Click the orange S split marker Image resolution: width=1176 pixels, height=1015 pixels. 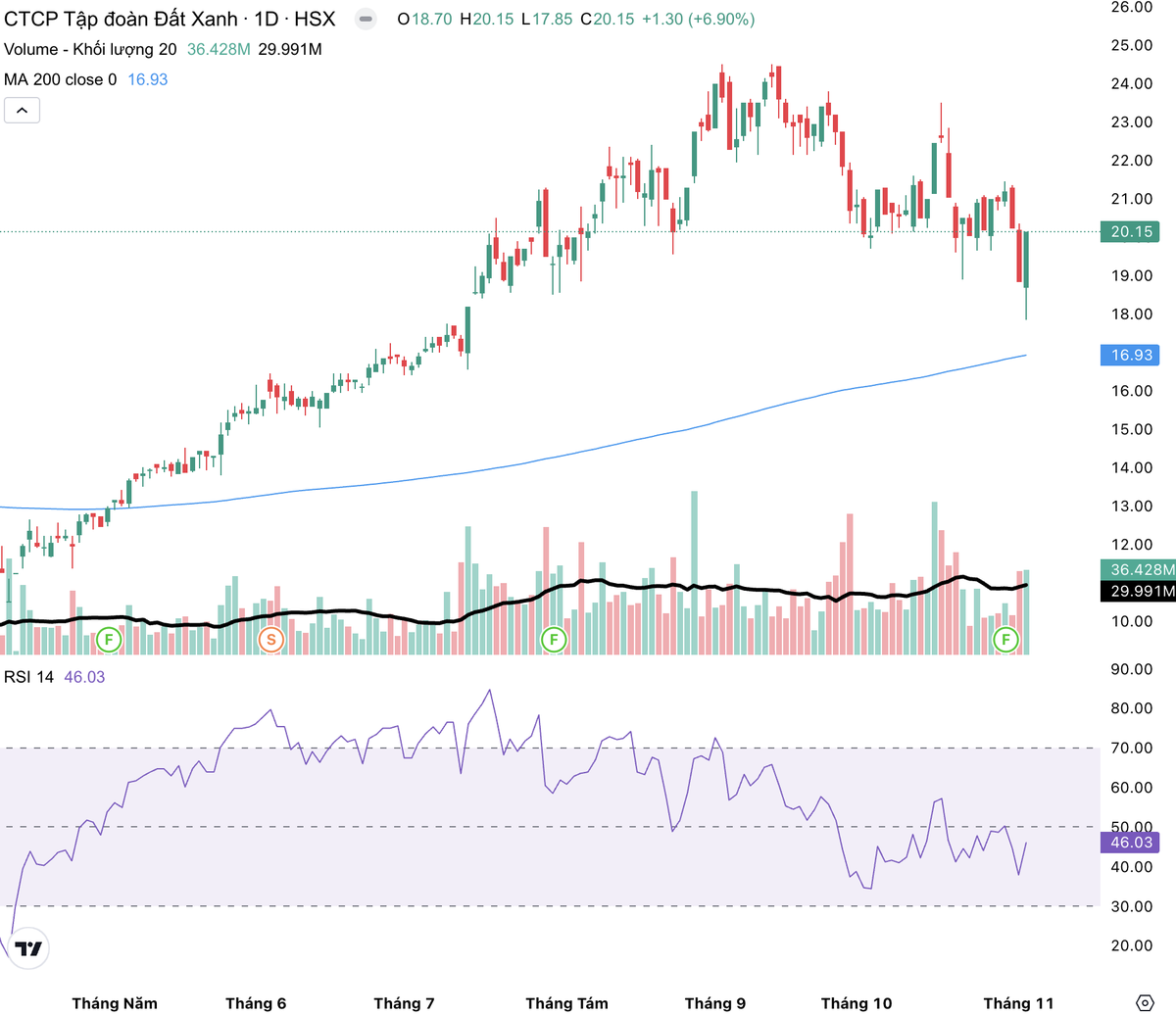tap(270, 641)
